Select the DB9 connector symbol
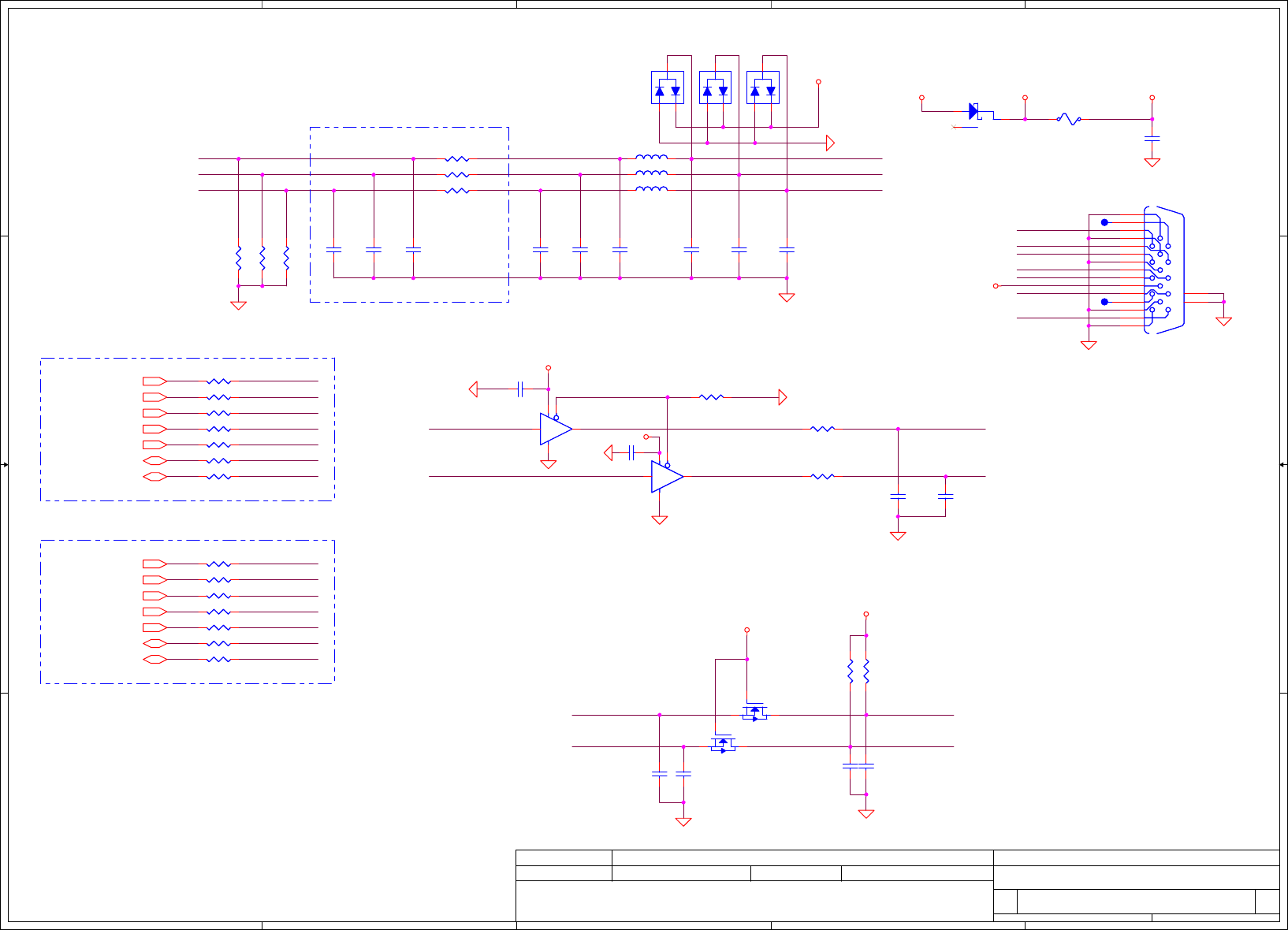 (1164, 270)
